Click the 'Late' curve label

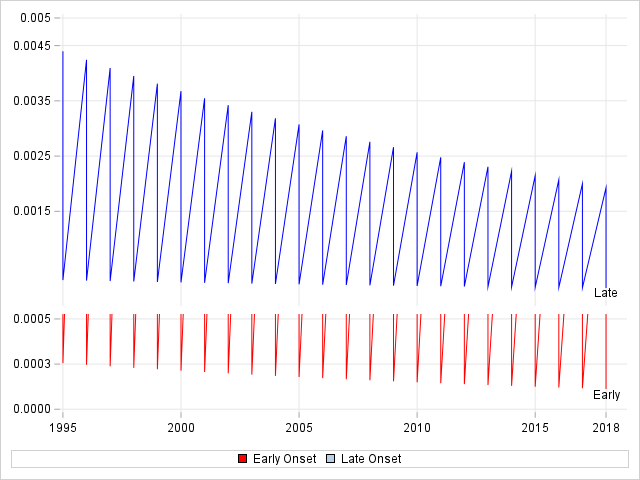coord(606,293)
